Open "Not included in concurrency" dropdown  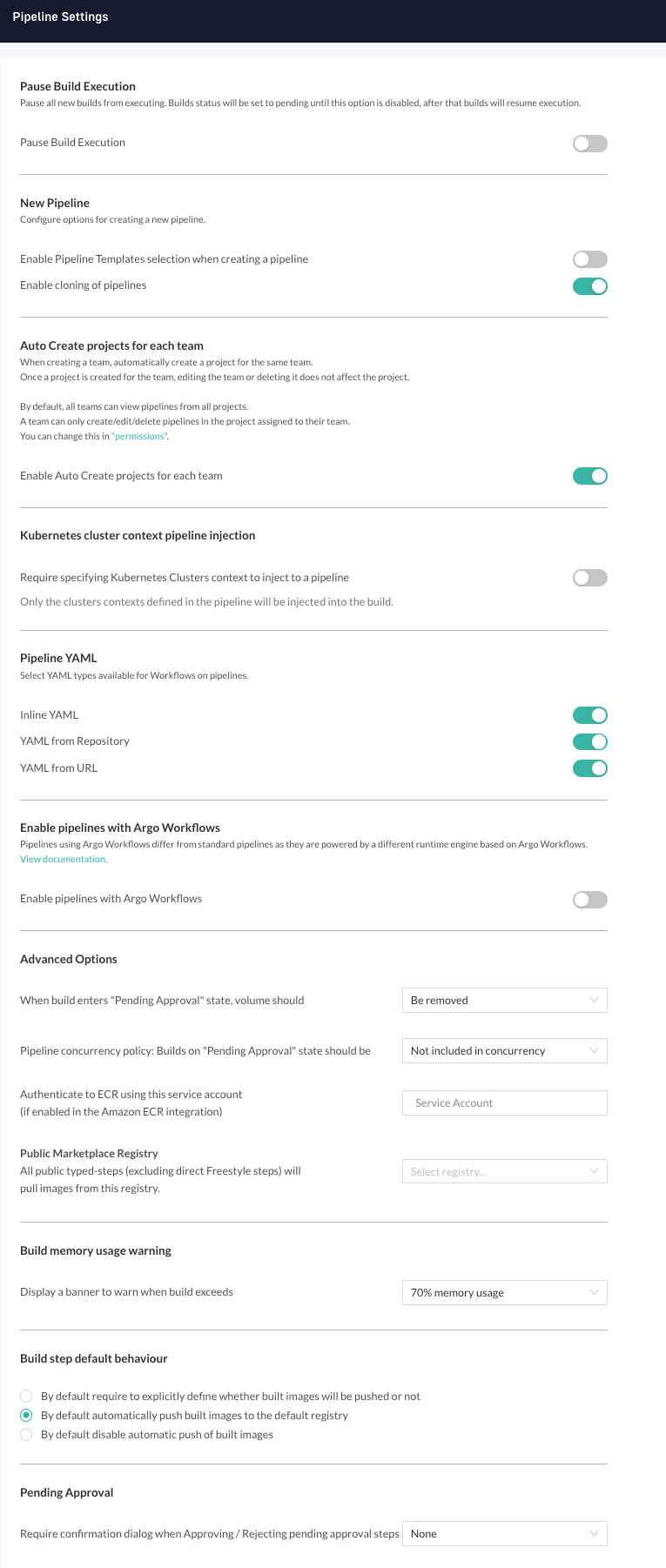click(x=505, y=1051)
